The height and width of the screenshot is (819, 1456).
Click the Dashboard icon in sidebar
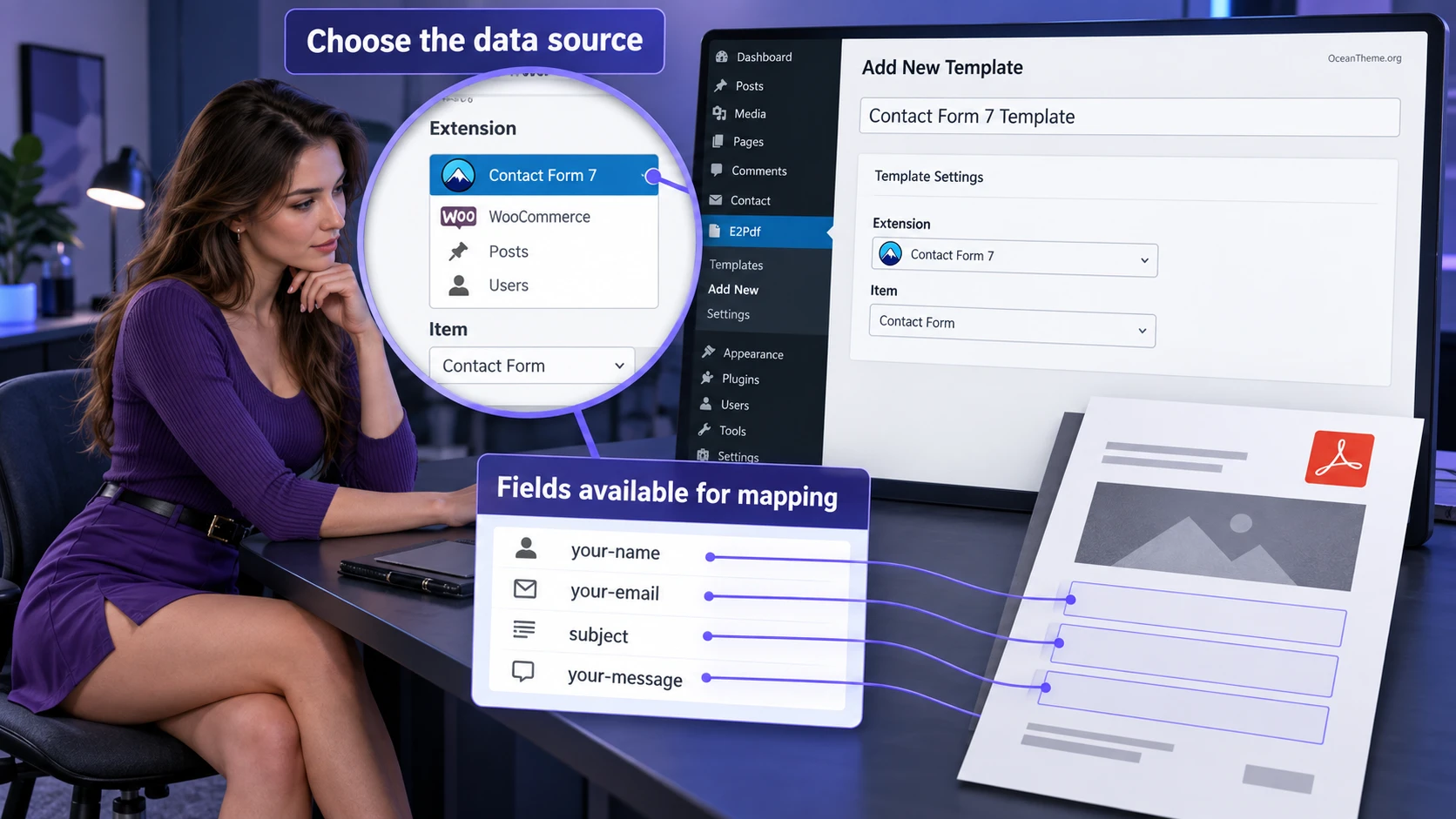click(x=722, y=57)
